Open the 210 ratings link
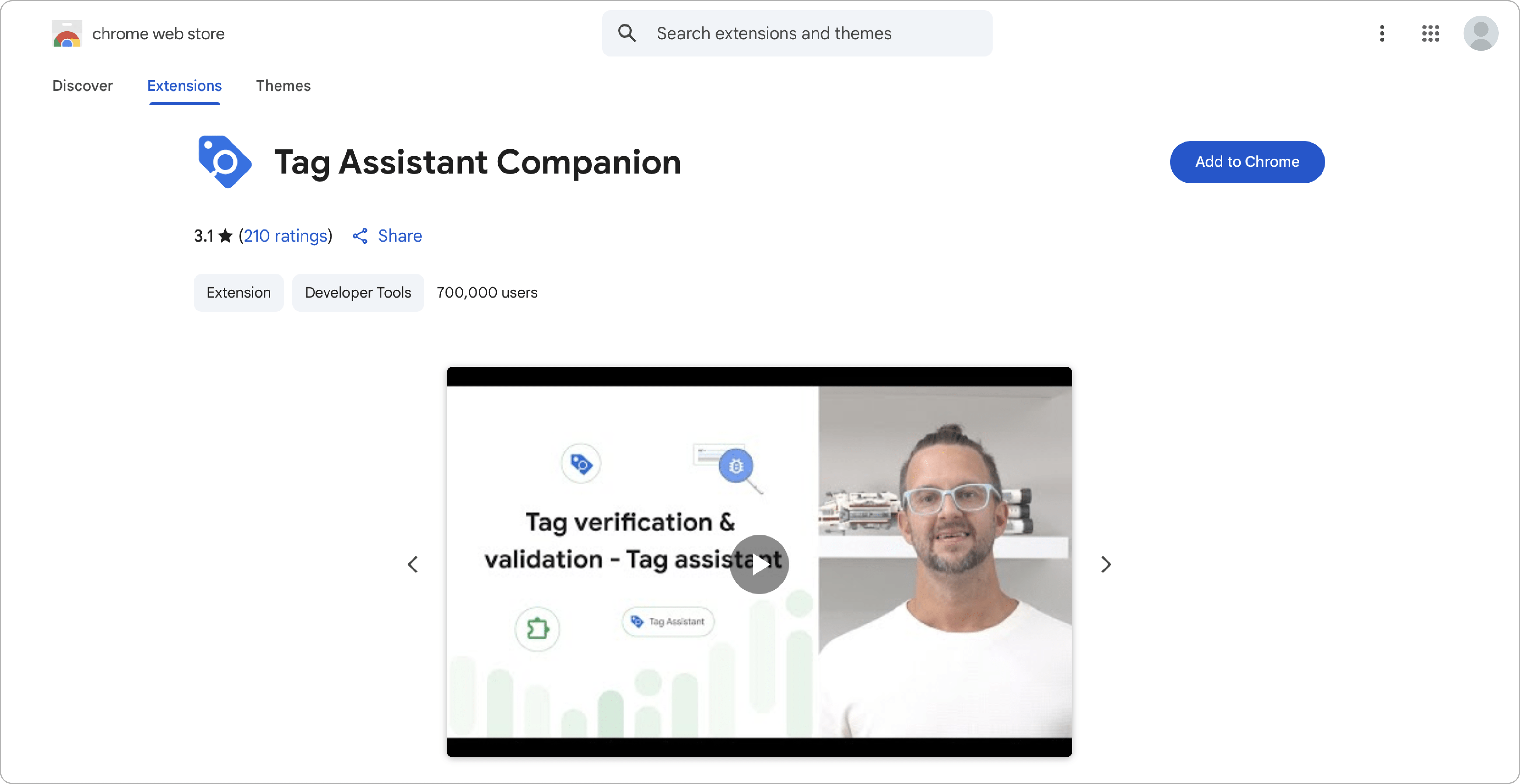The height and width of the screenshot is (784, 1520). (286, 236)
